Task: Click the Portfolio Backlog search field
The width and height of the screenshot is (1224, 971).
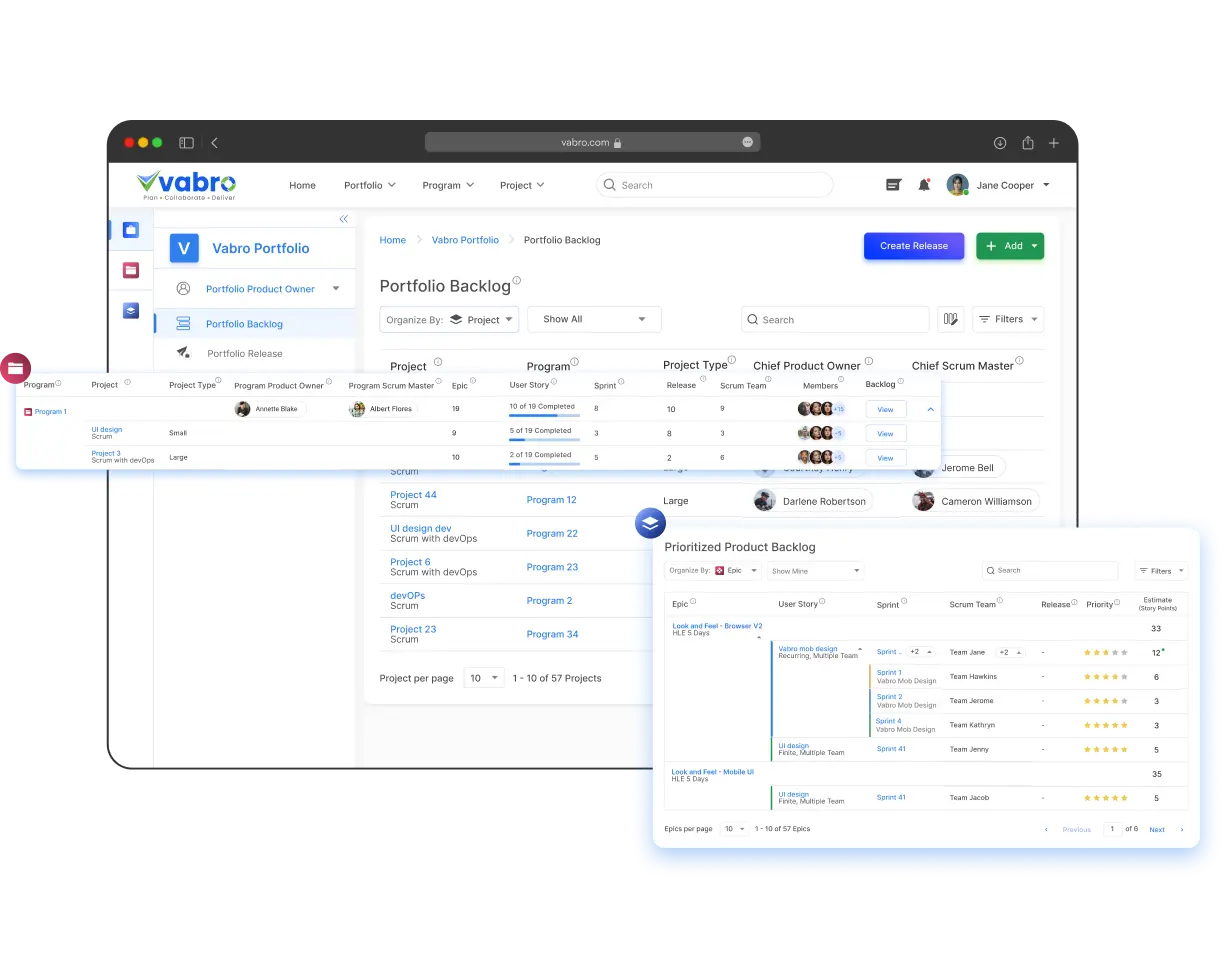Action: pos(835,320)
